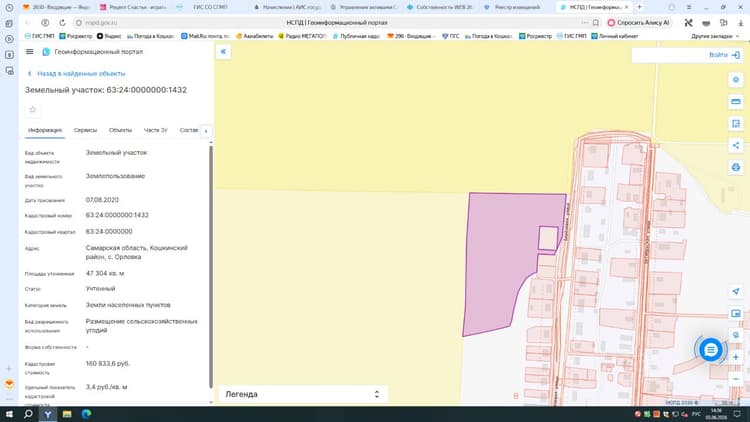The height and width of the screenshot is (422, 750).
Task: Switch to the Реестр извещений tab
Action: (517, 7)
